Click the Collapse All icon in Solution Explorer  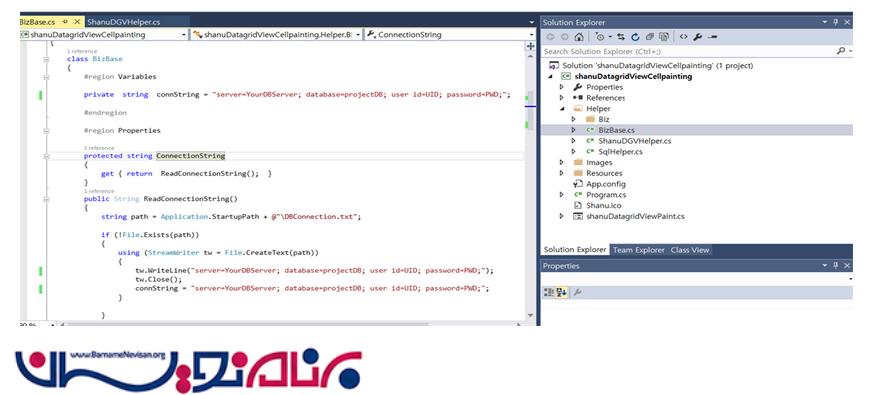click(650, 37)
